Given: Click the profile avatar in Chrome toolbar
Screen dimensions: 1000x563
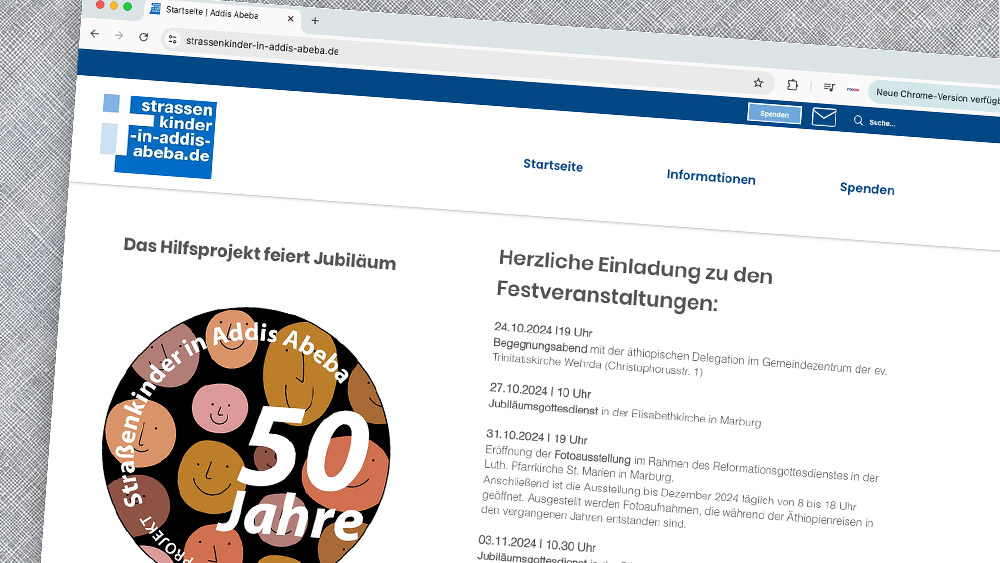Looking at the screenshot, I should [853, 89].
